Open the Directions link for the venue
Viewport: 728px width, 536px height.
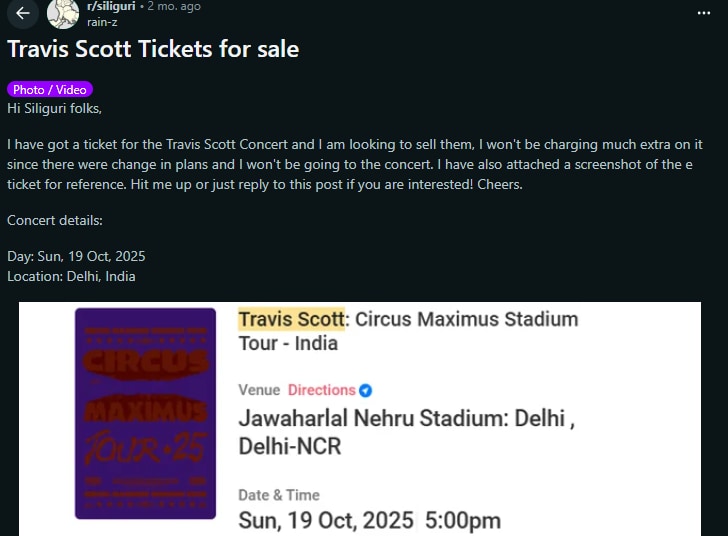[321, 390]
